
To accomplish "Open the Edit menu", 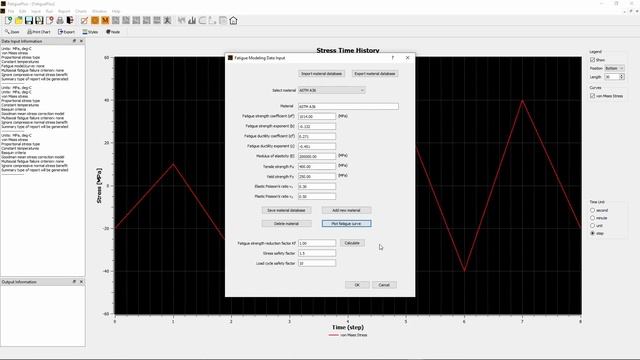I will coord(22,11).
